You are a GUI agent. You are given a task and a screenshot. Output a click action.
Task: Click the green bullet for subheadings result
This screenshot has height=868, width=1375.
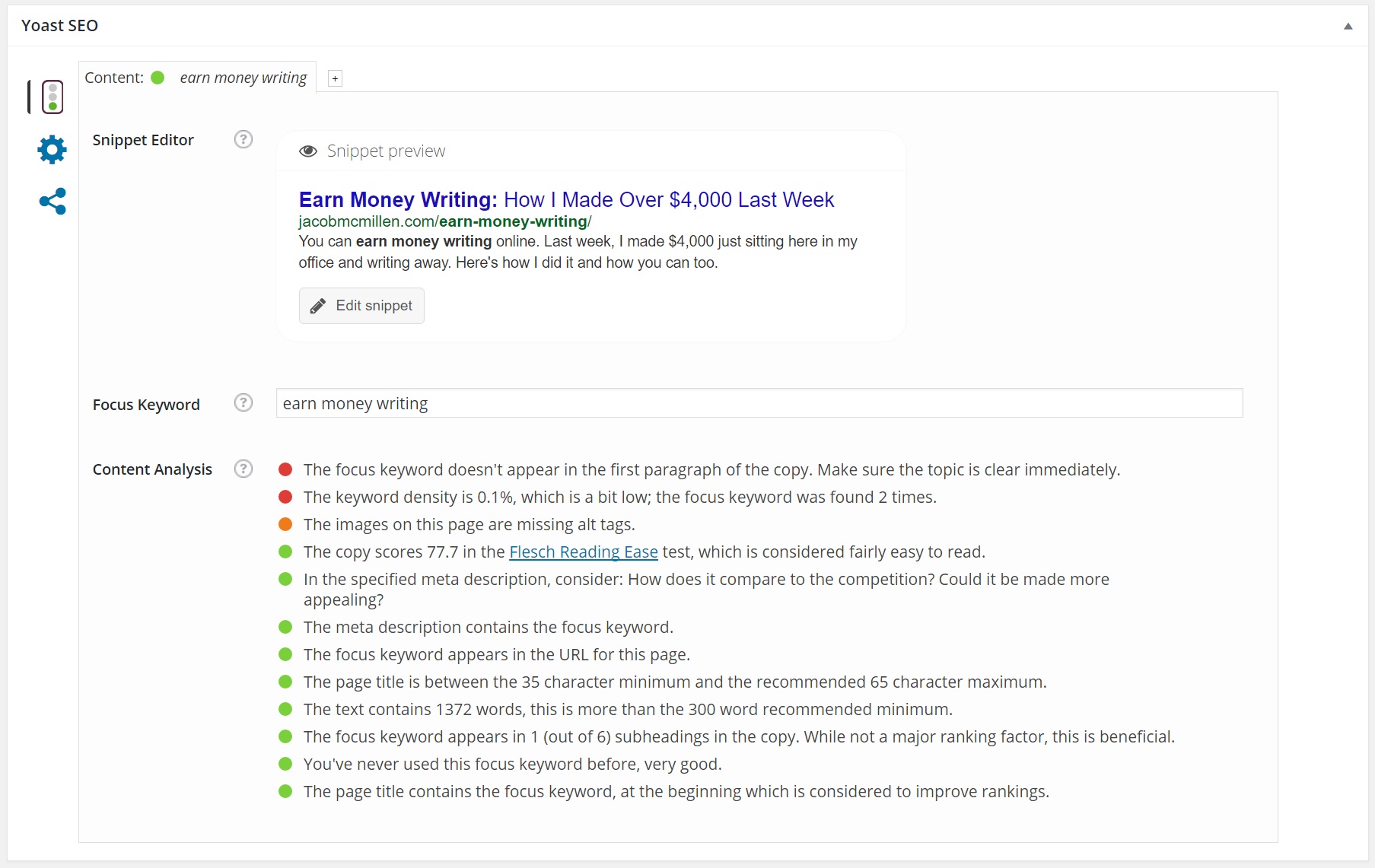(x=285, y=736)
